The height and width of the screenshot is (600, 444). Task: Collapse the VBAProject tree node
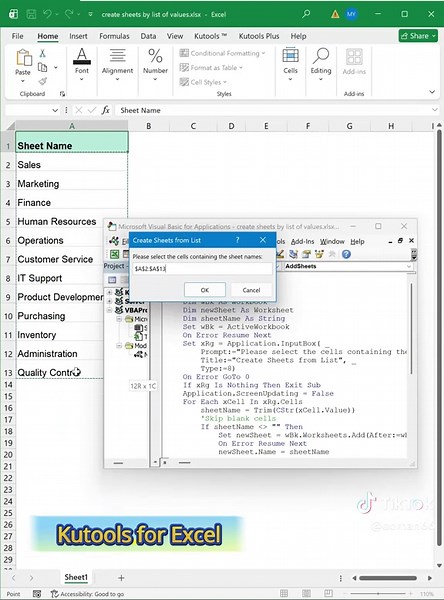click(x=109, y=310)
